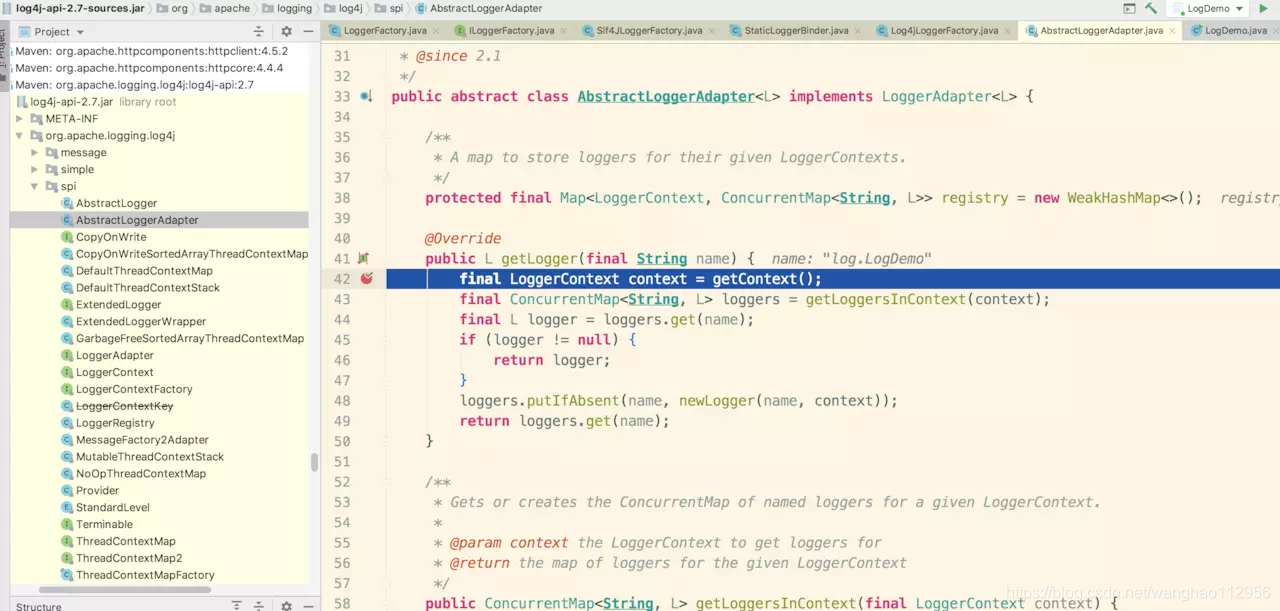Viewport: 1280px width, 611px height.
Task: Close the LoggerFactory.java tab
Action: click(x=434, y=31)
